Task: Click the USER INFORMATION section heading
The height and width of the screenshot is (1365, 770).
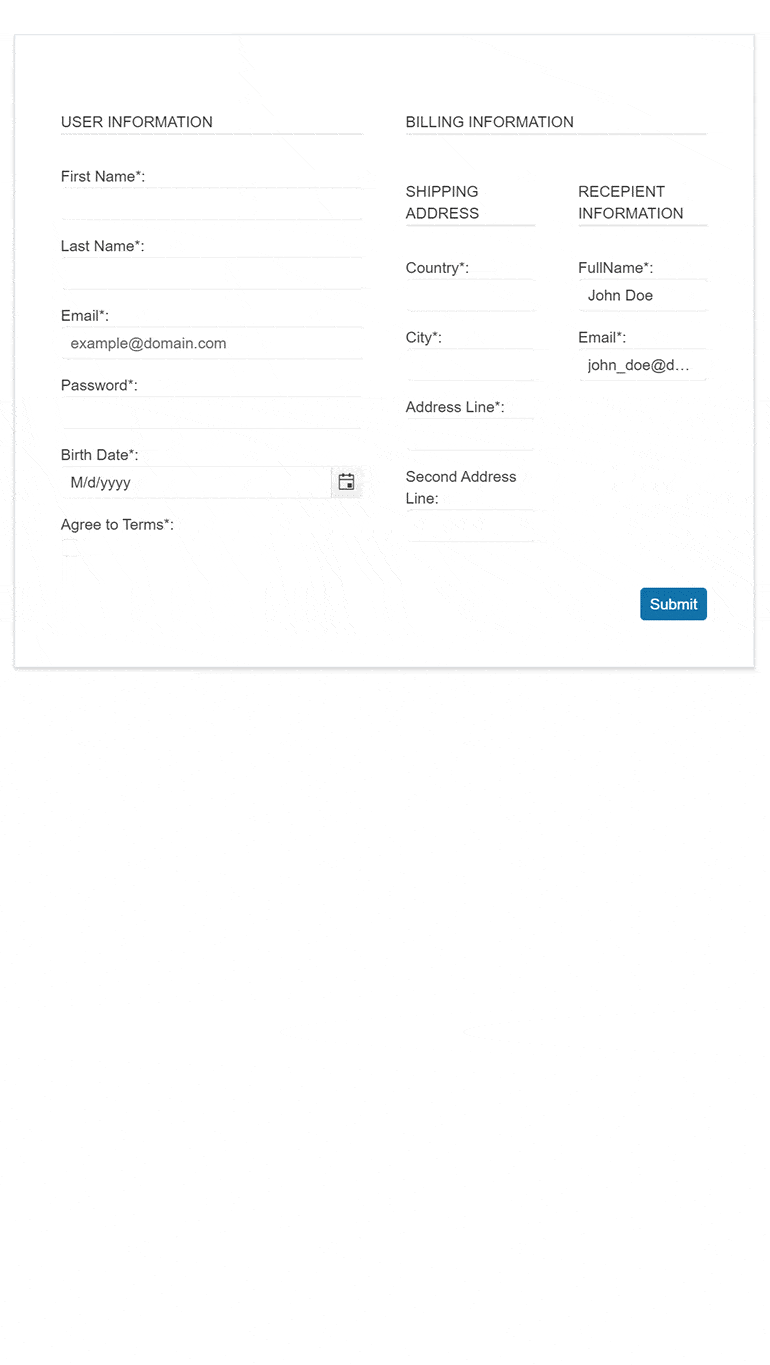Action: point(136,121)
